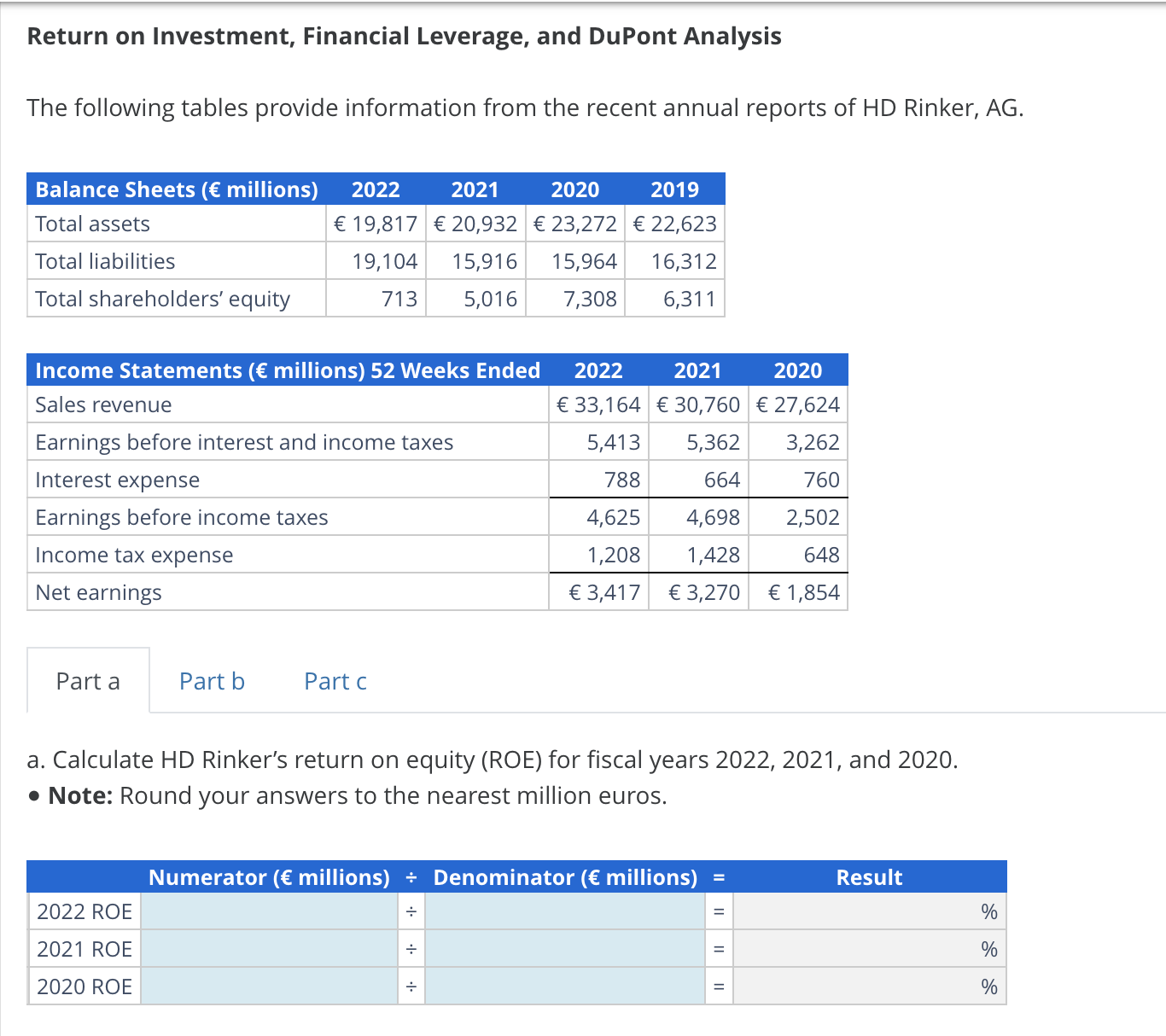
Task: Select the Net earnings row label
Action: pos(97,592)
